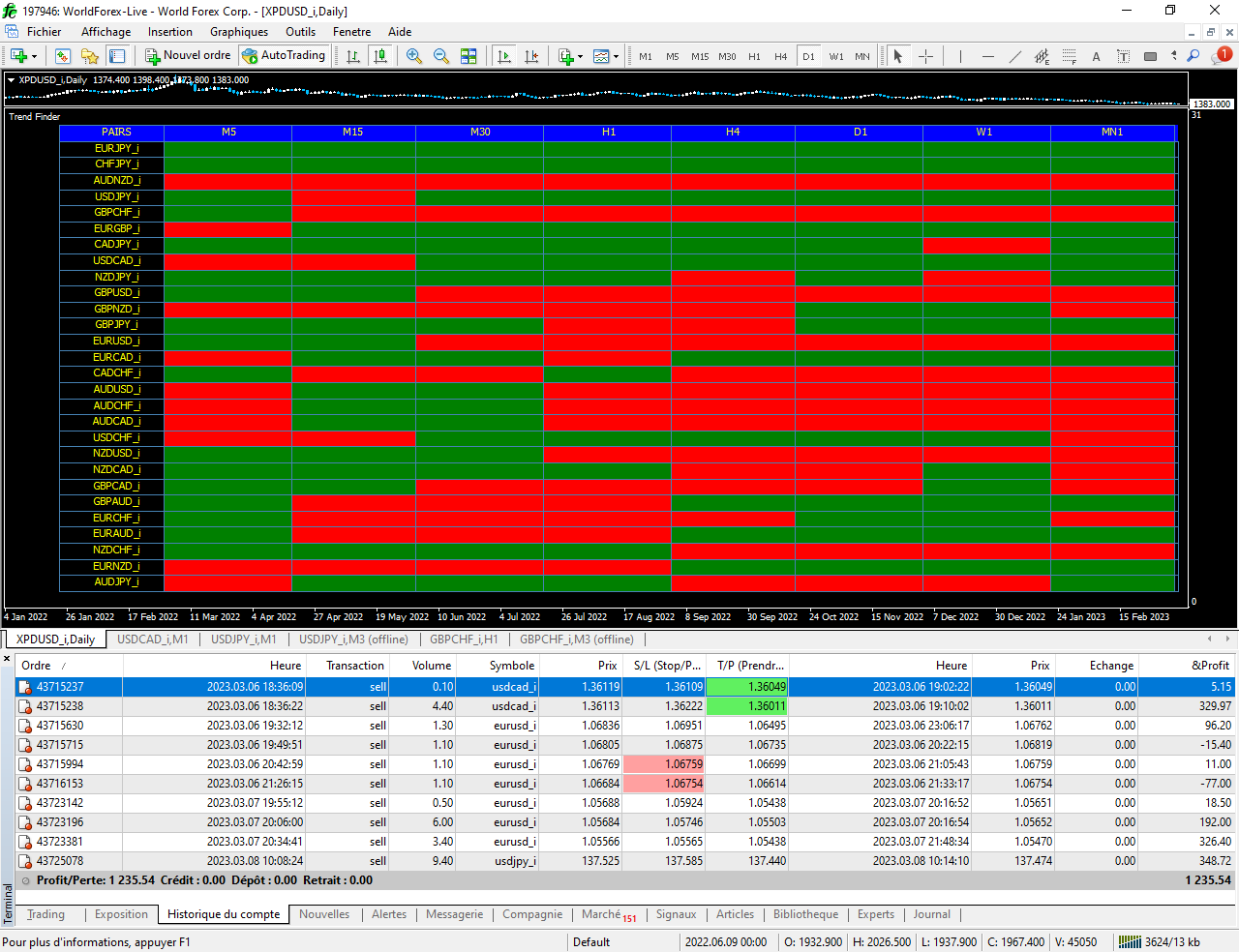Select order row 43715238

coord(625,706)
